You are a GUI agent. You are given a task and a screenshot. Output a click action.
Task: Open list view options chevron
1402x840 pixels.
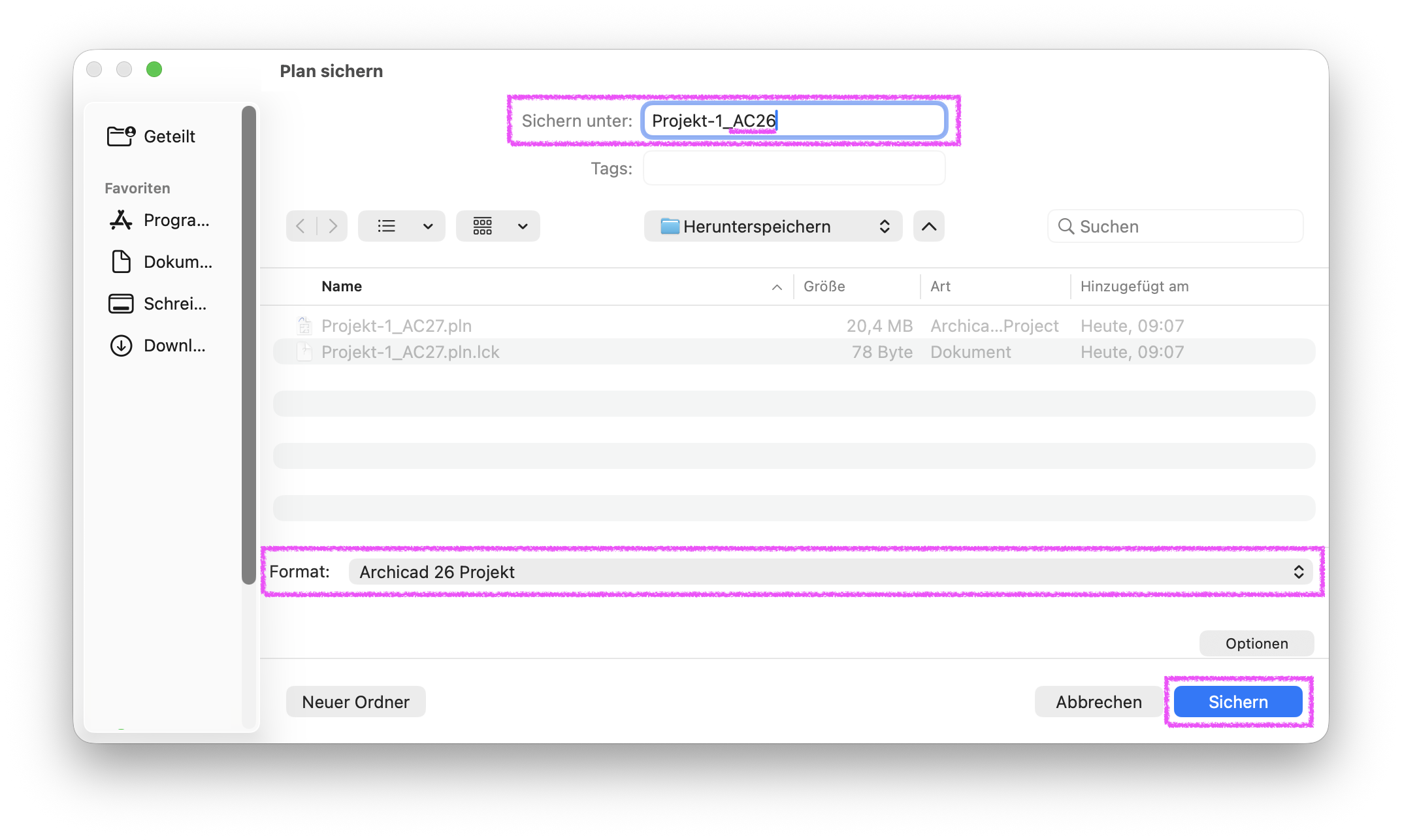click(x=428, y=227)
